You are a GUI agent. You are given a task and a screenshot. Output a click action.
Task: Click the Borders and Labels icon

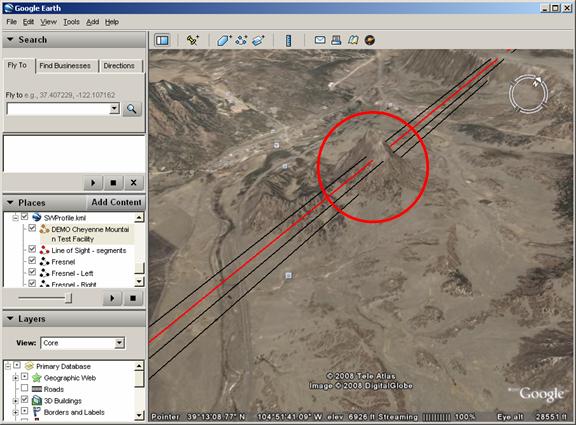[x=37, y=412]
